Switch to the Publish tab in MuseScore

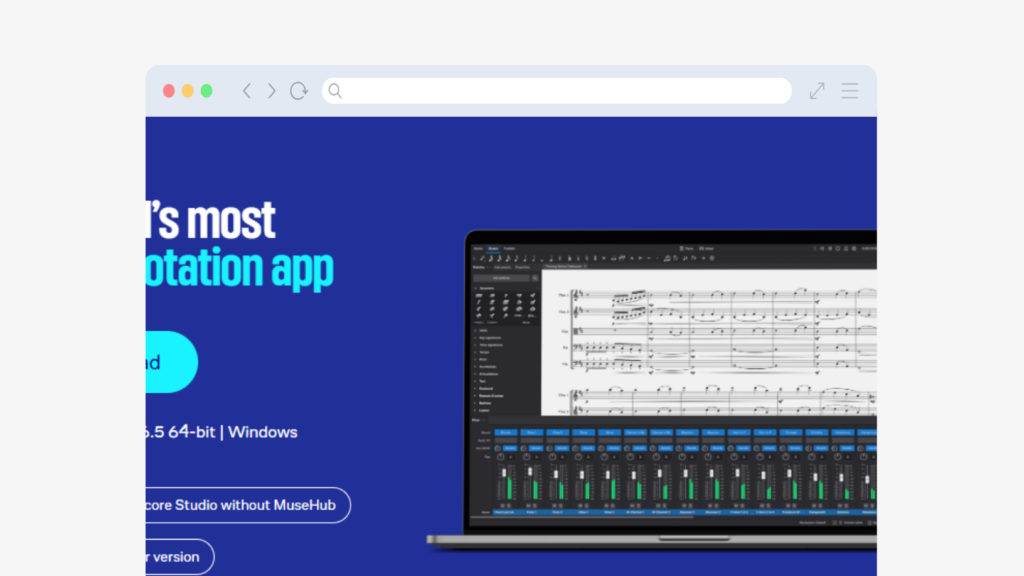click(x=508, y=248)
